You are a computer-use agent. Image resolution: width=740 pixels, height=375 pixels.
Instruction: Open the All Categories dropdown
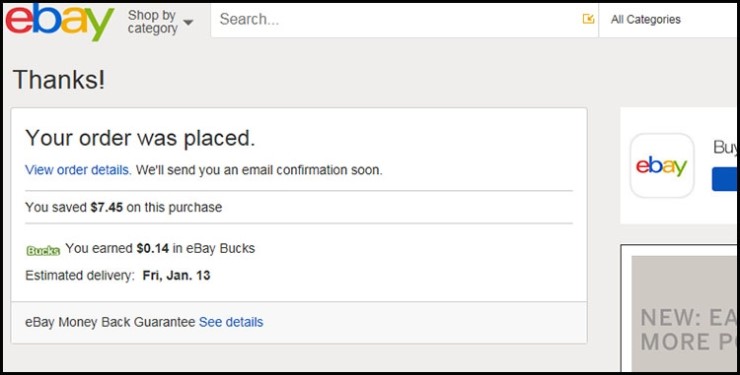[668, 20]
